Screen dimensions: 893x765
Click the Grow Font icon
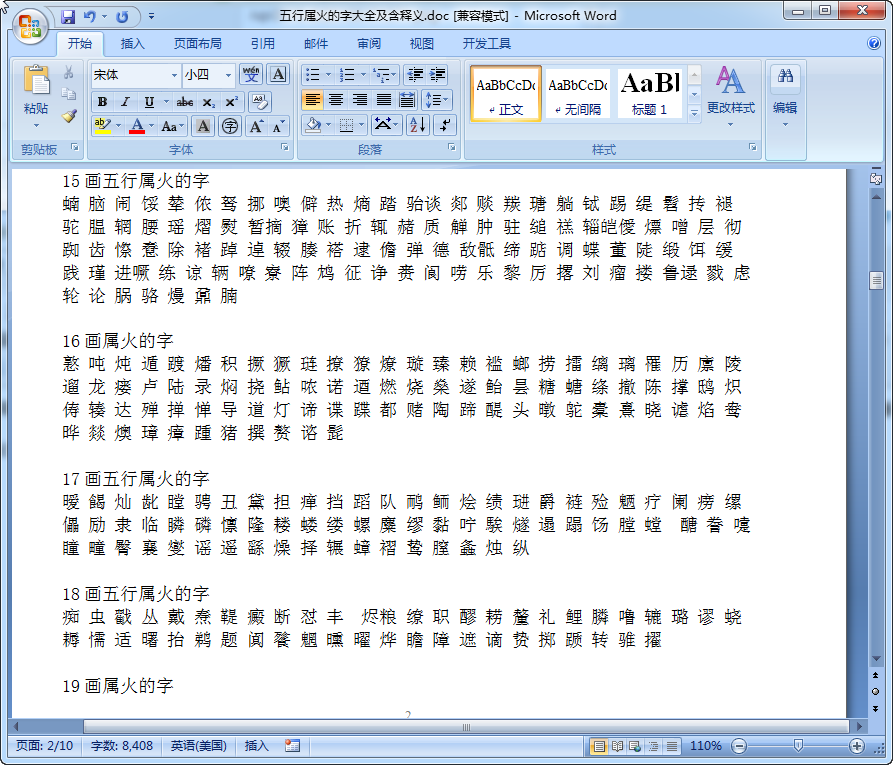click(256, 126)
